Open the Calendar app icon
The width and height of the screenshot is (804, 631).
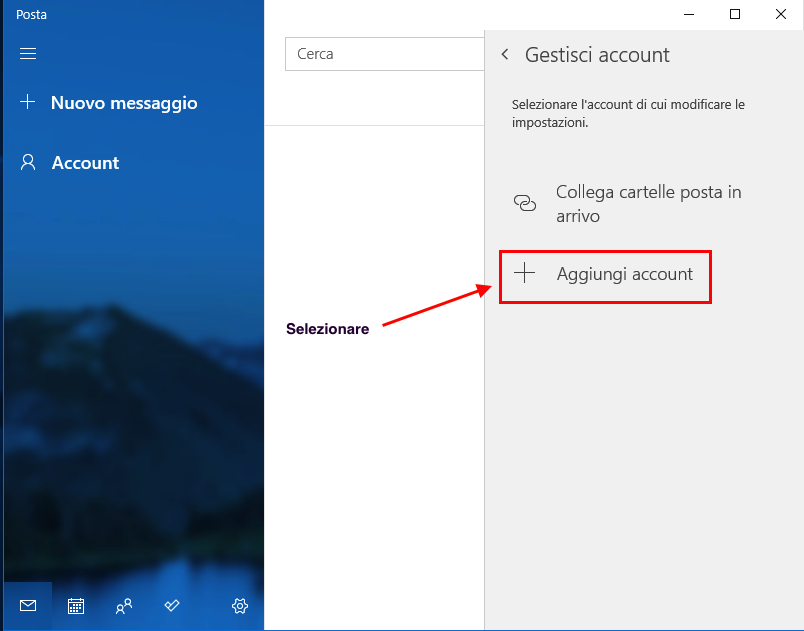coord(76,605)
